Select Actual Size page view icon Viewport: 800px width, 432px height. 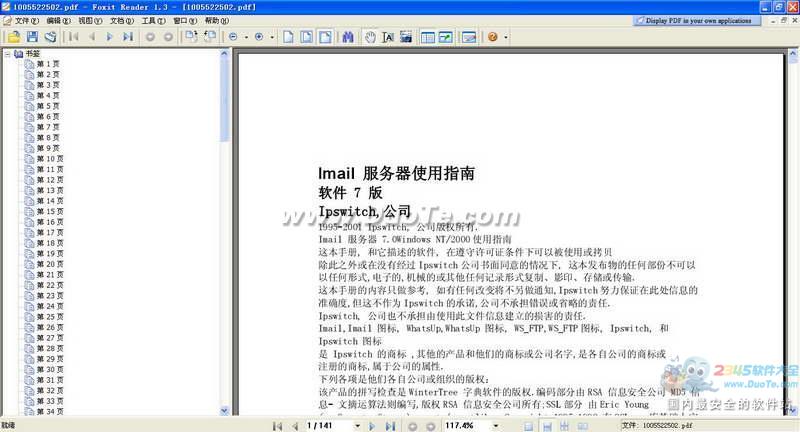pos(288,37)
